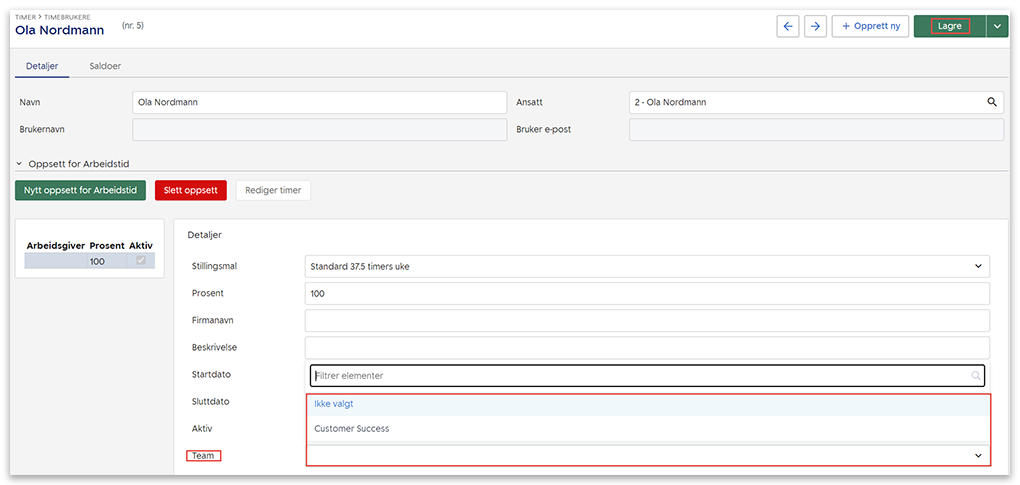Collapse the Oppsett for Arbeidstid section
The image size is (1020, 485).
(x=20, y=164)
